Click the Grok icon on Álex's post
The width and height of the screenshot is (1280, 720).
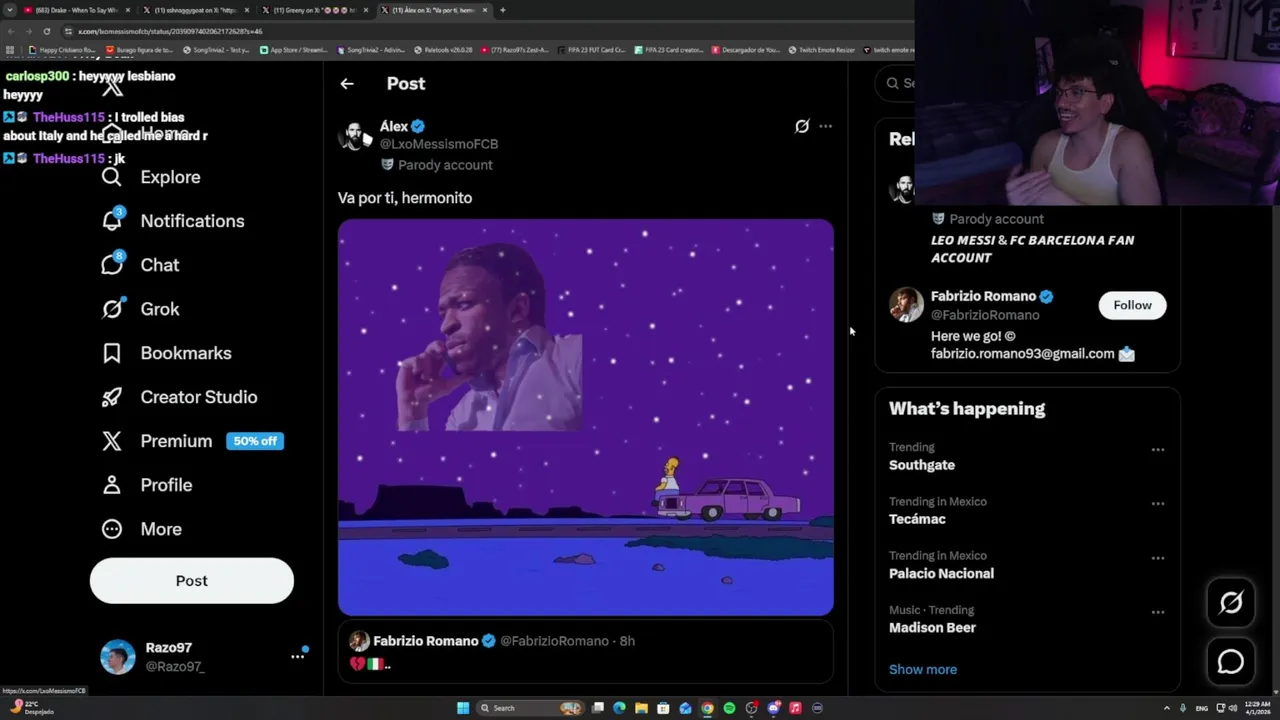coord(802,126)
